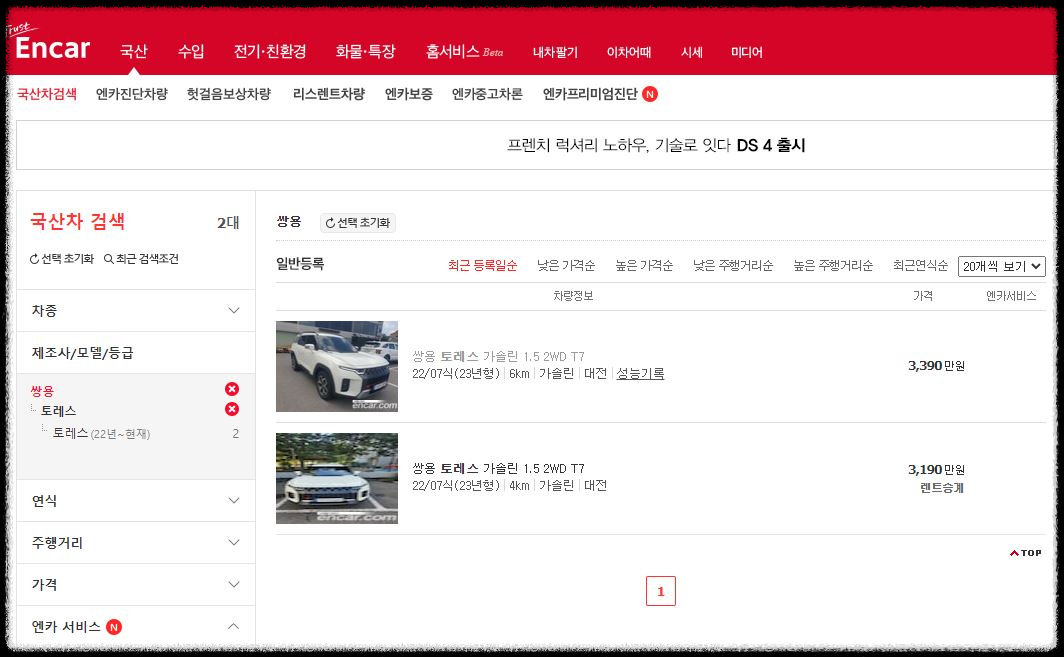
Task: Open the 수입 main menu
Action: click(x=191, y=52)
